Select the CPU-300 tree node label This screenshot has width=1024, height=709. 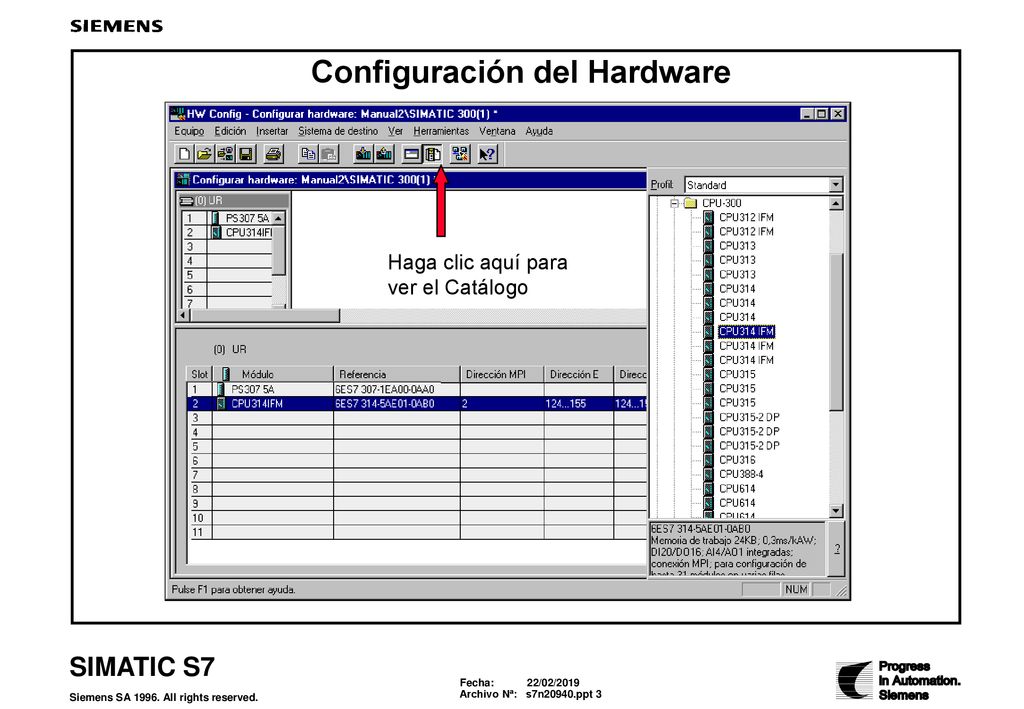[722, 203]
